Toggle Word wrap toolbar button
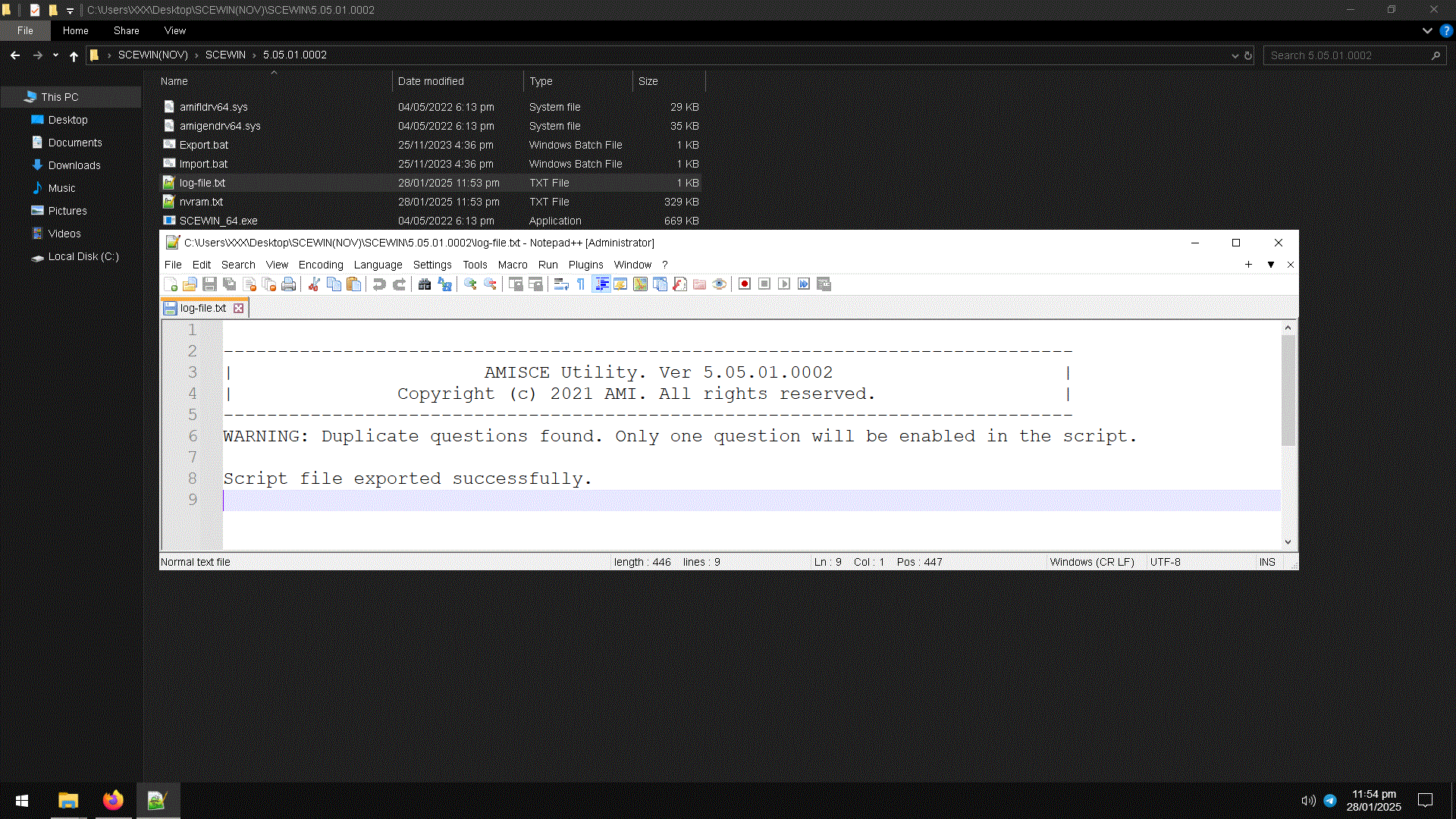This screenshot has width=1456, height=819. click(561, 284)
